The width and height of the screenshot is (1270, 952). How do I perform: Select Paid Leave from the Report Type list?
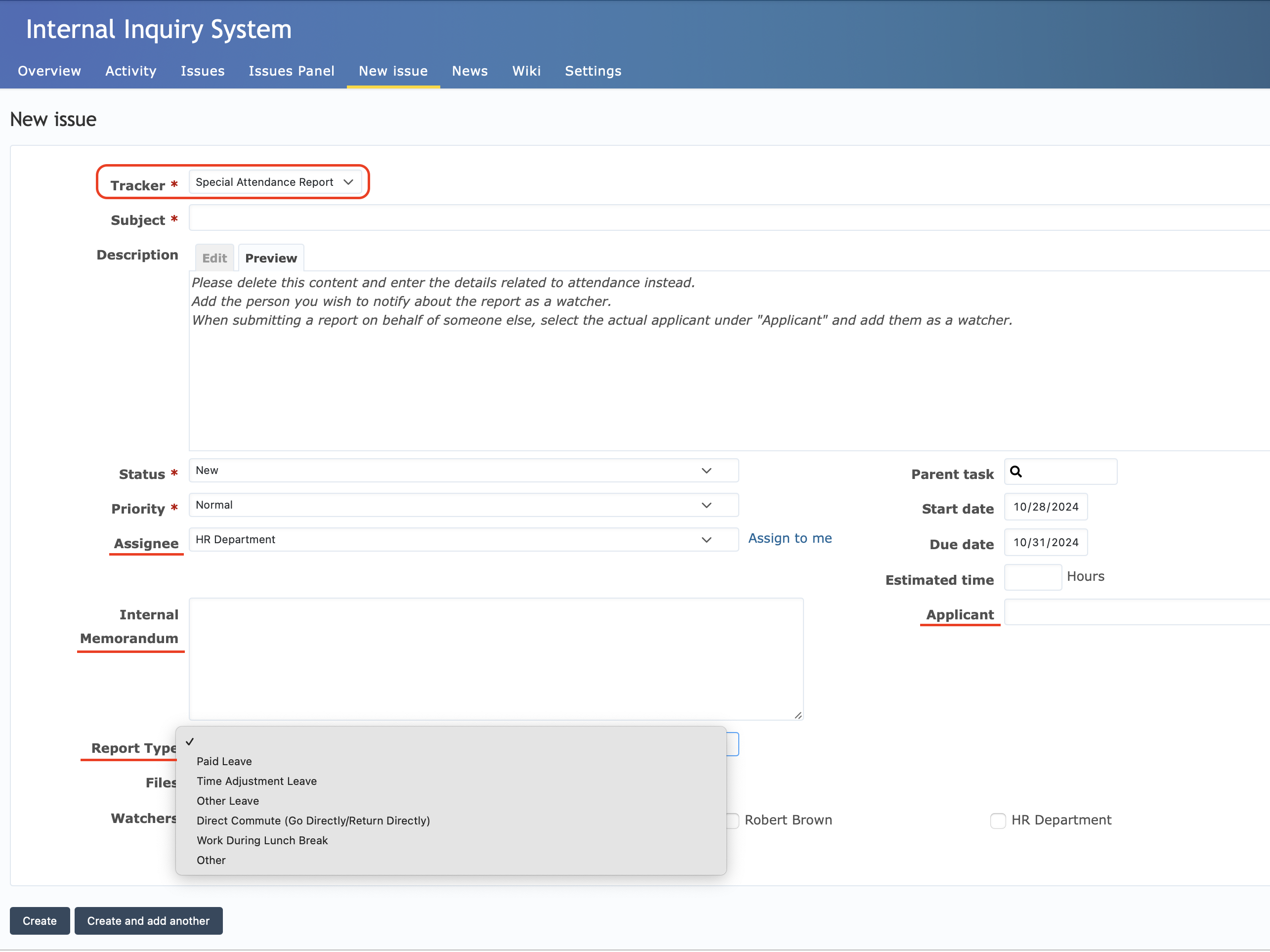[224, 761]
